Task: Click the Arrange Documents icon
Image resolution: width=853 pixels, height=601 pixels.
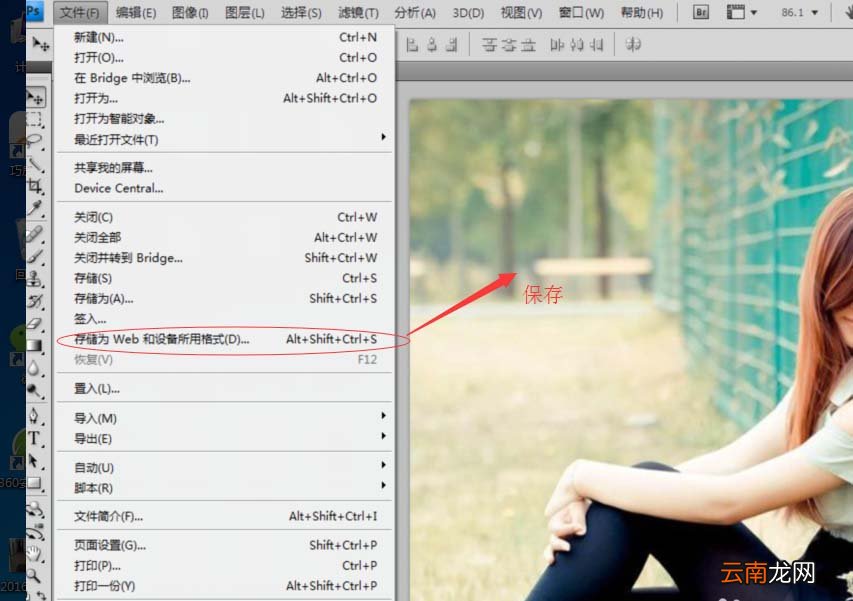Action: pos(735,12)
